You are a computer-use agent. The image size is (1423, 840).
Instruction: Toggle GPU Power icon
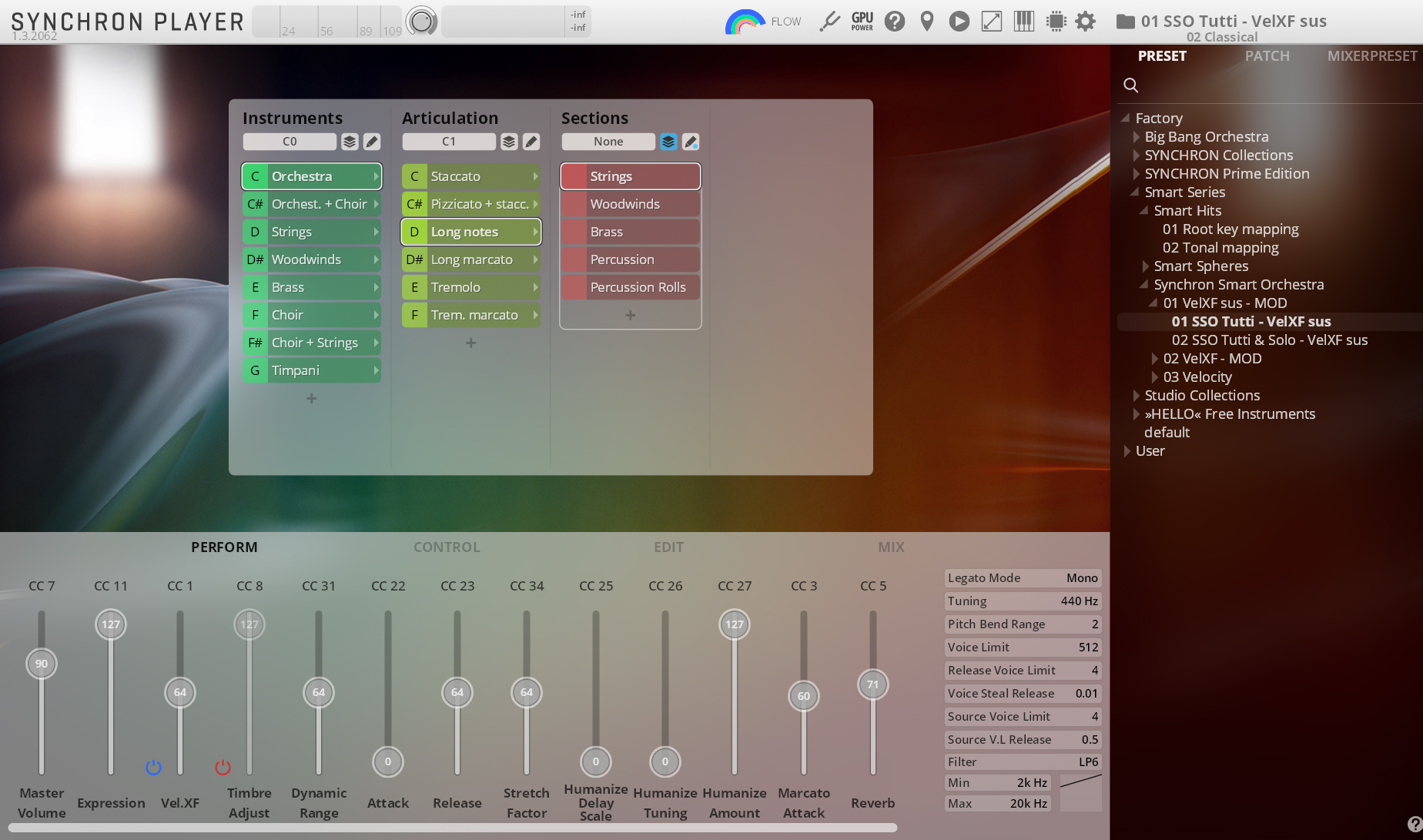[x=862, y=21]
